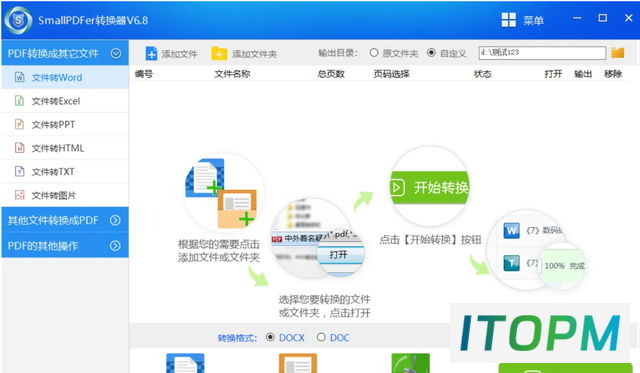640x373 pixels.
Task: Choose the 文件转图片 conversion option
Action: pyautogui.click(x=65, y=195)
